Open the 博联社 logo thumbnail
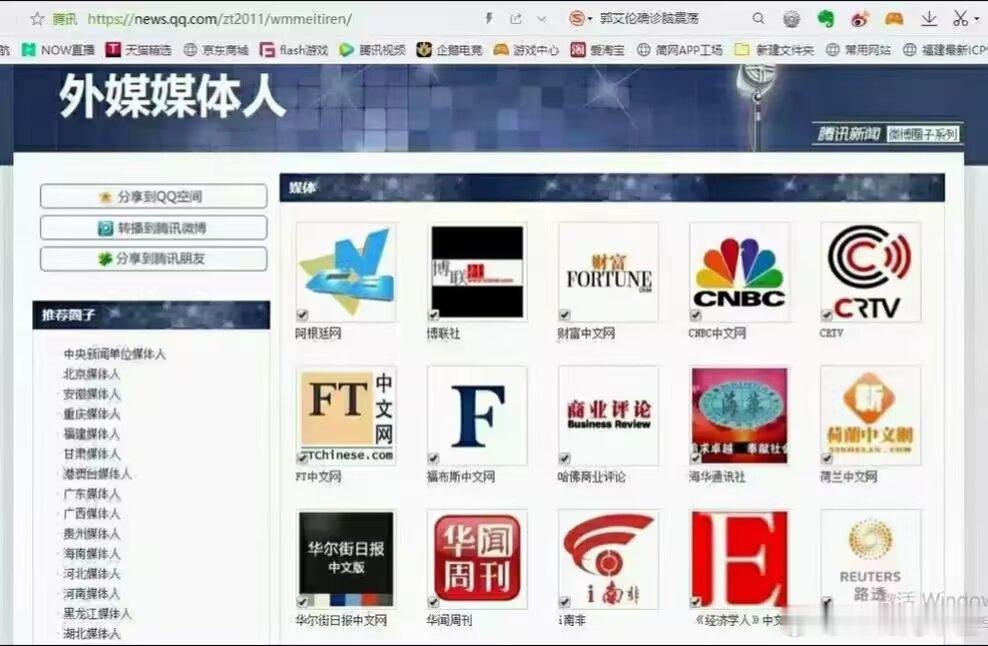Viewport: 988px width, 646px height. 477,272
